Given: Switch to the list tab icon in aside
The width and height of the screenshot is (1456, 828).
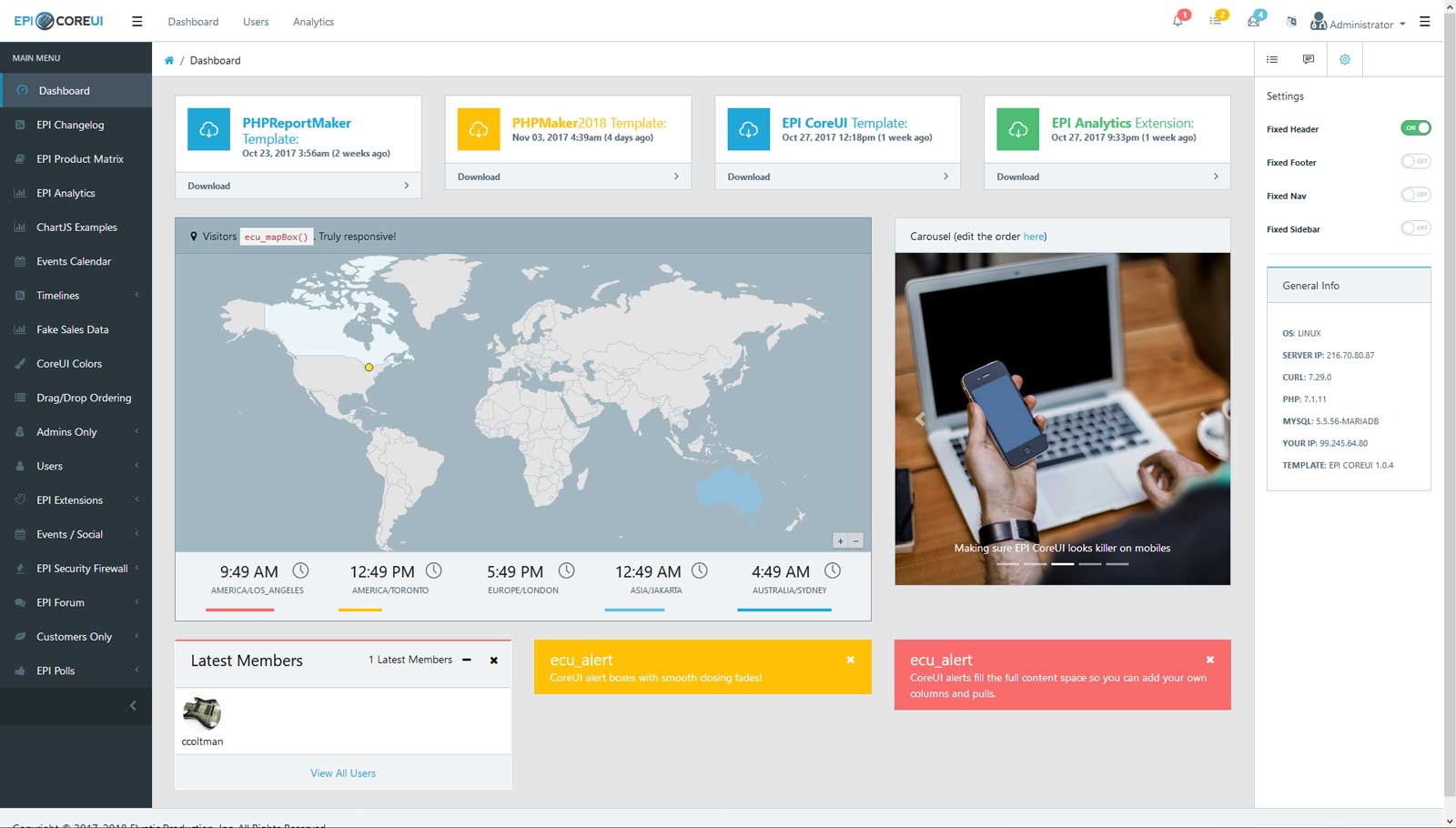Looking at the screenshot, I should tap(1272, 59).
